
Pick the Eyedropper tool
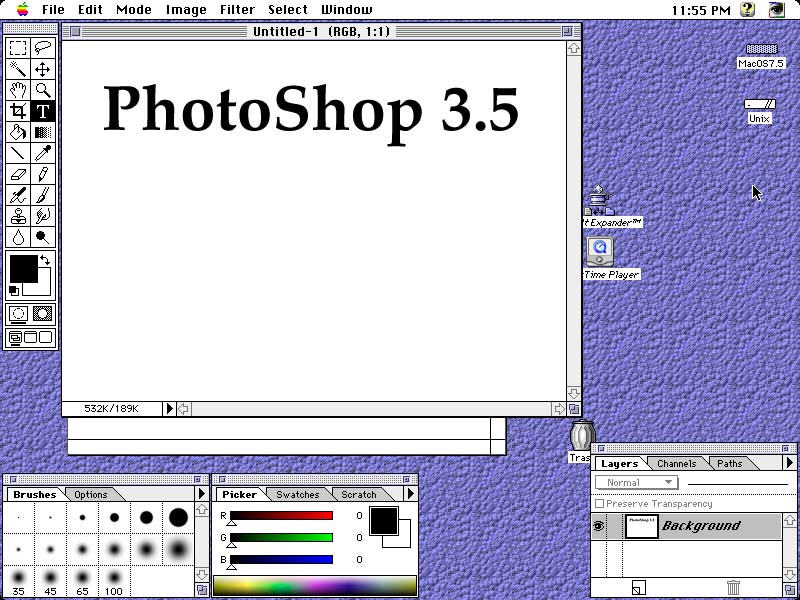click(43, 153)
